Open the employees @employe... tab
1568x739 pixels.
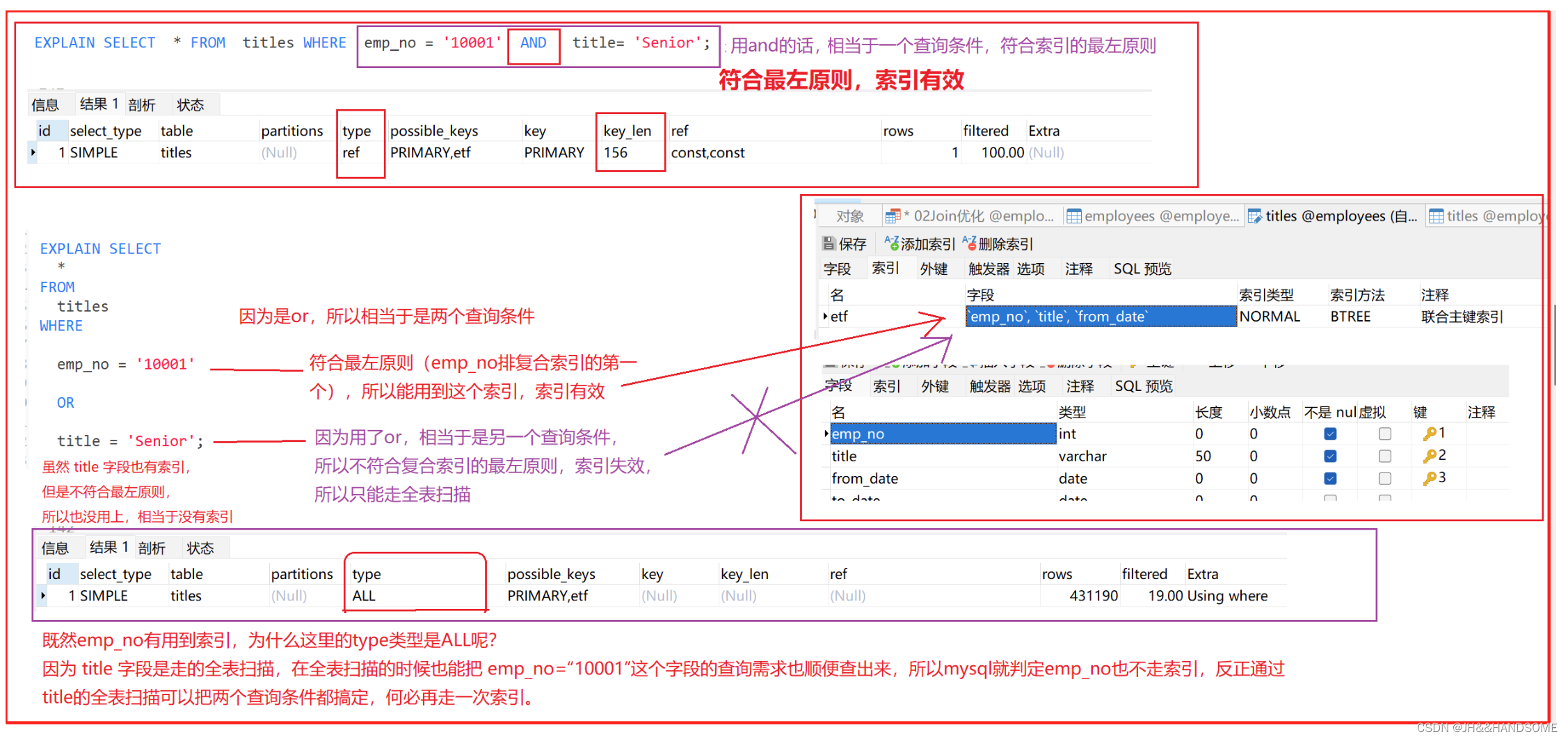coord(1153,216)
